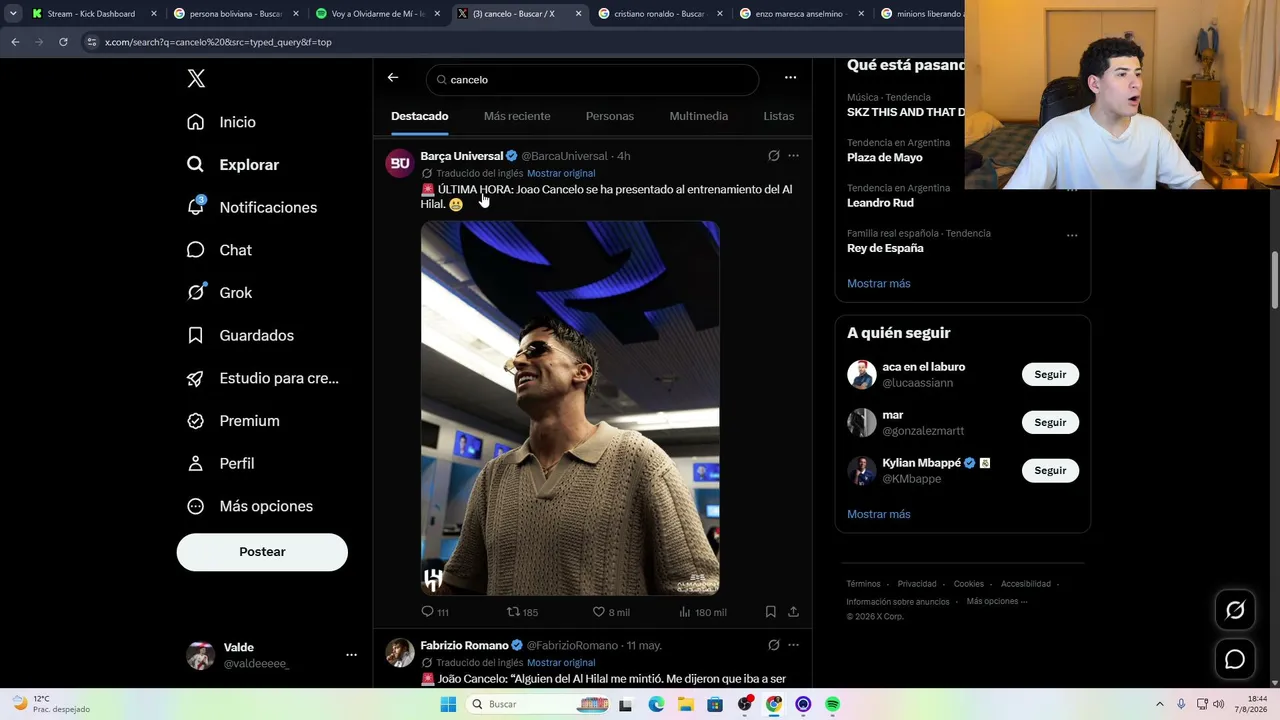Image resolution: width=1280 pixels, height=720 pixels.
Task: Select the Destacado tab
Action: pyautogui.click(x=419, y=116)
